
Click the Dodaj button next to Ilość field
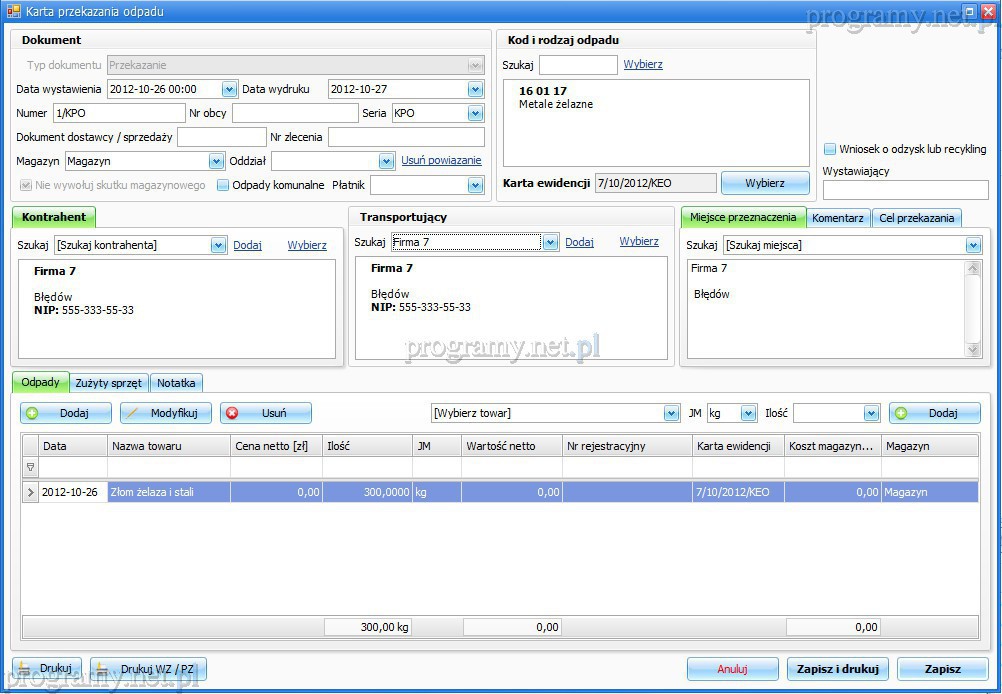click(934, 413)
